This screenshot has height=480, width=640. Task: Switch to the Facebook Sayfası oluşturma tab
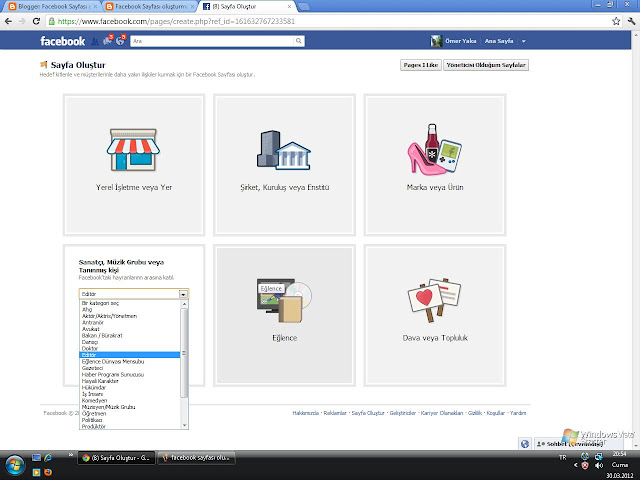pyautogui.click(x=150, y=7)
